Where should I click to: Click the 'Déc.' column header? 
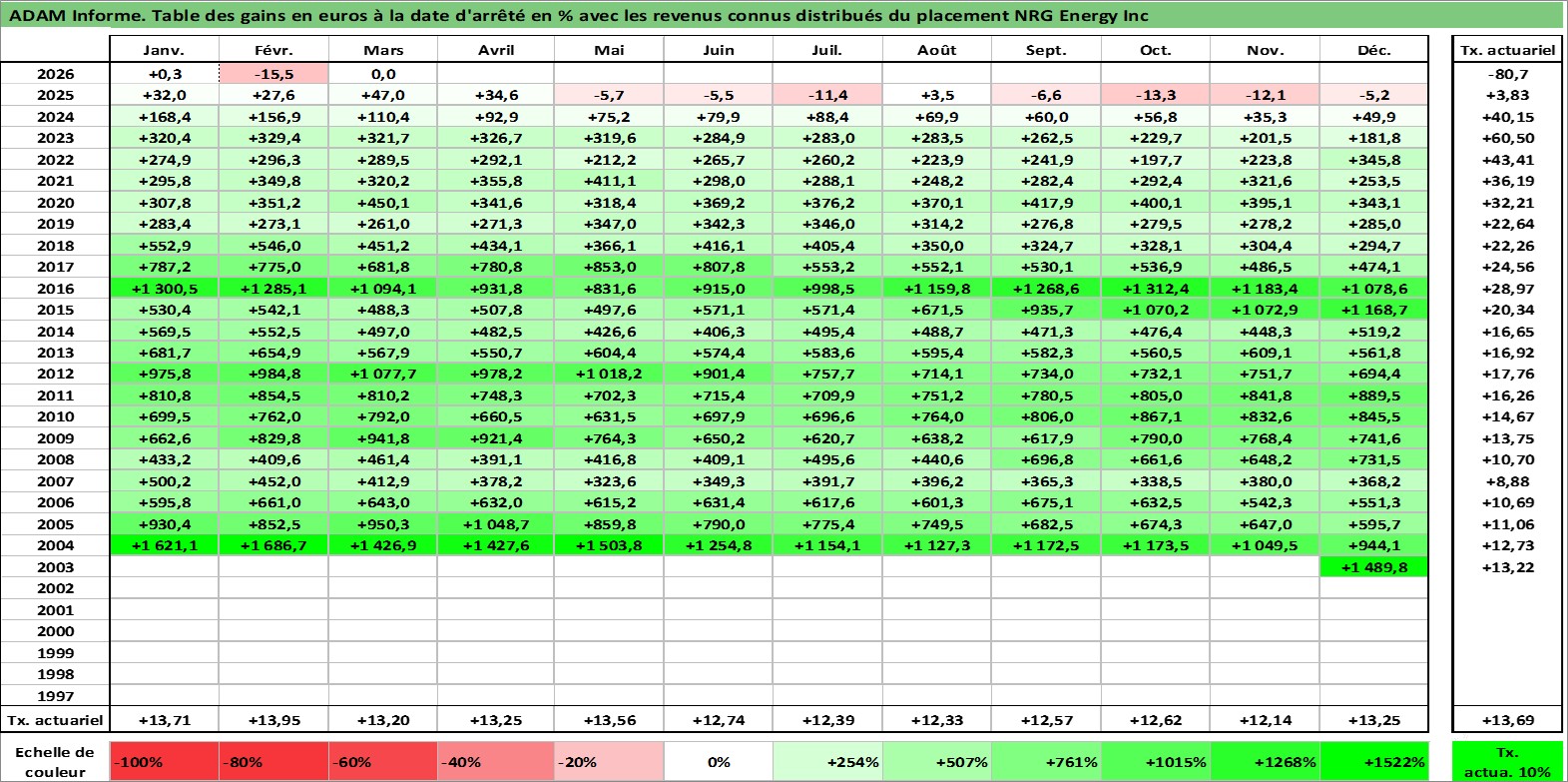pos(1374,50)
